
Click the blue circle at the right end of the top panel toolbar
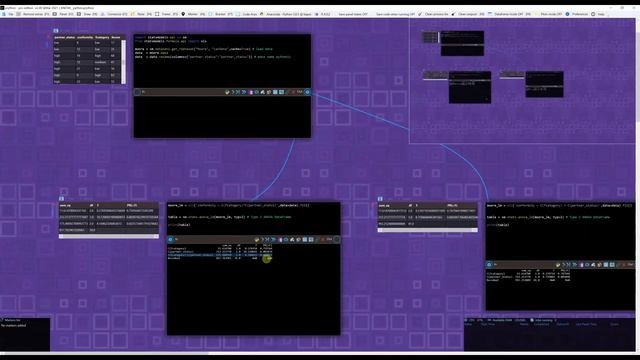[307, 92]
